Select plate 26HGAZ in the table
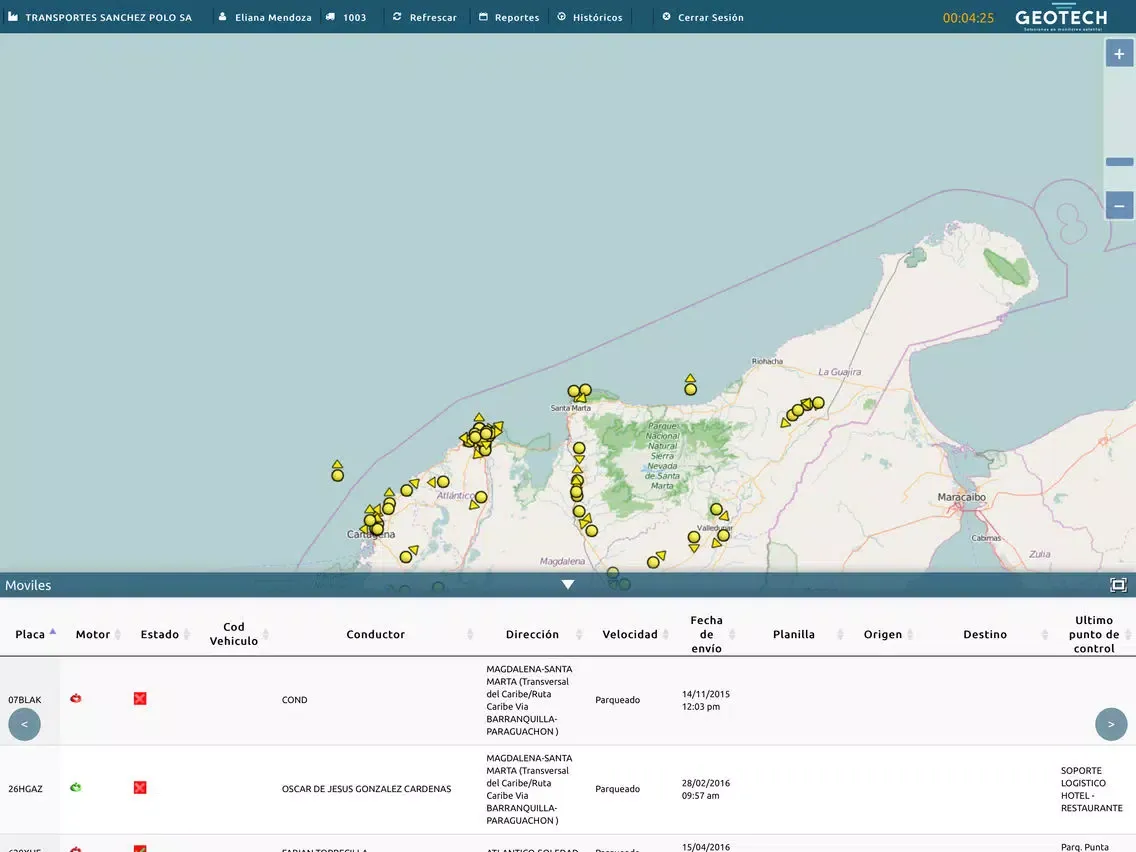Viewport: 1136px width, 852px height. tap(25, 789)
